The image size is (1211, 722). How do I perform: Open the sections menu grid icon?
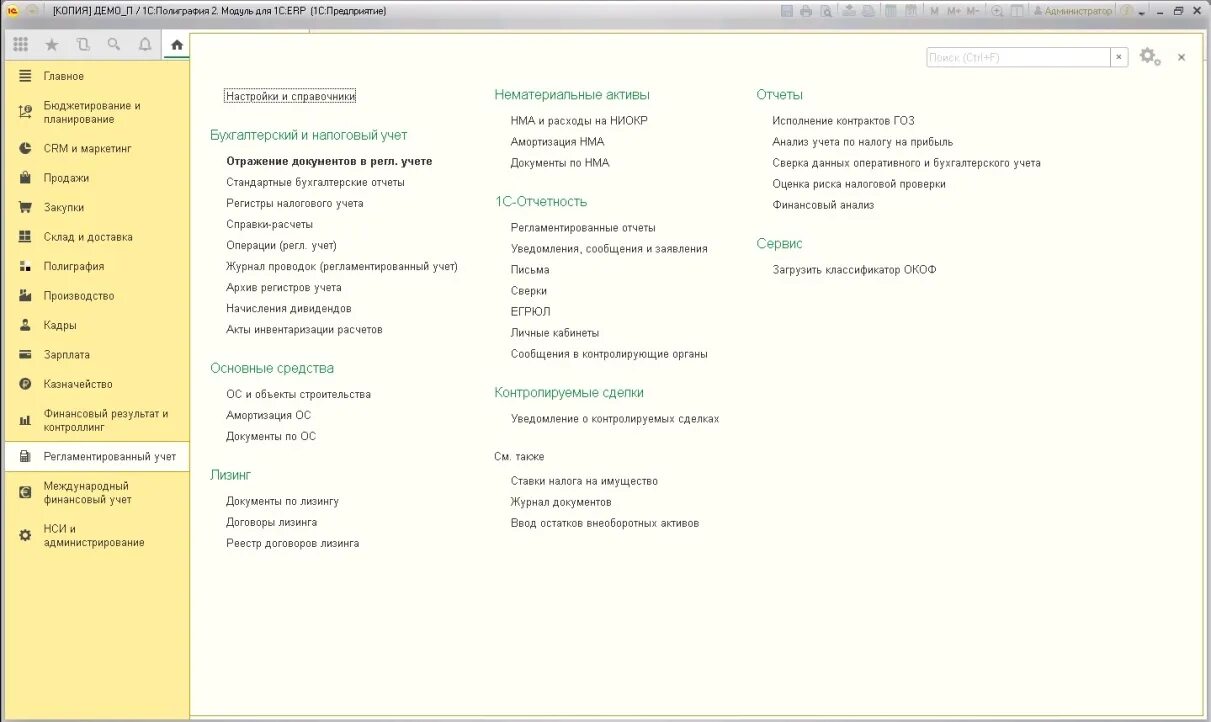pyautogui.click(x=20, y=45)
